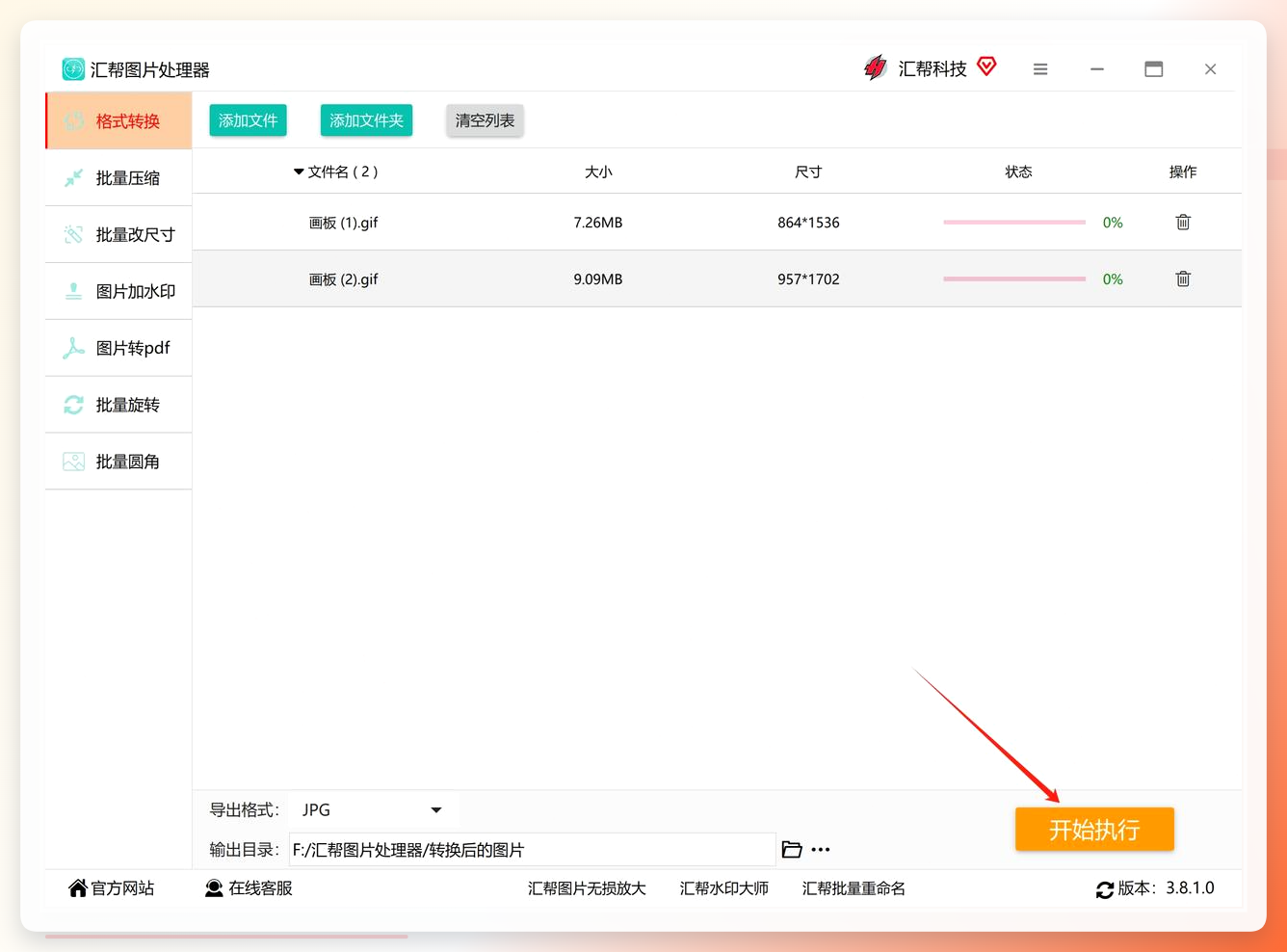Click the 输出目录 path input field
This screenshot has width=1287, height=952.
(533, 850)
